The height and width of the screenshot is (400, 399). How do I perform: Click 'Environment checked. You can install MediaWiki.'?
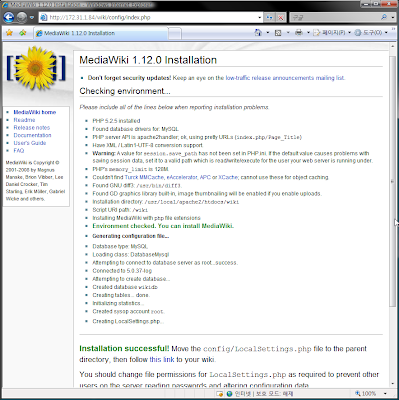tap(163, 226)
